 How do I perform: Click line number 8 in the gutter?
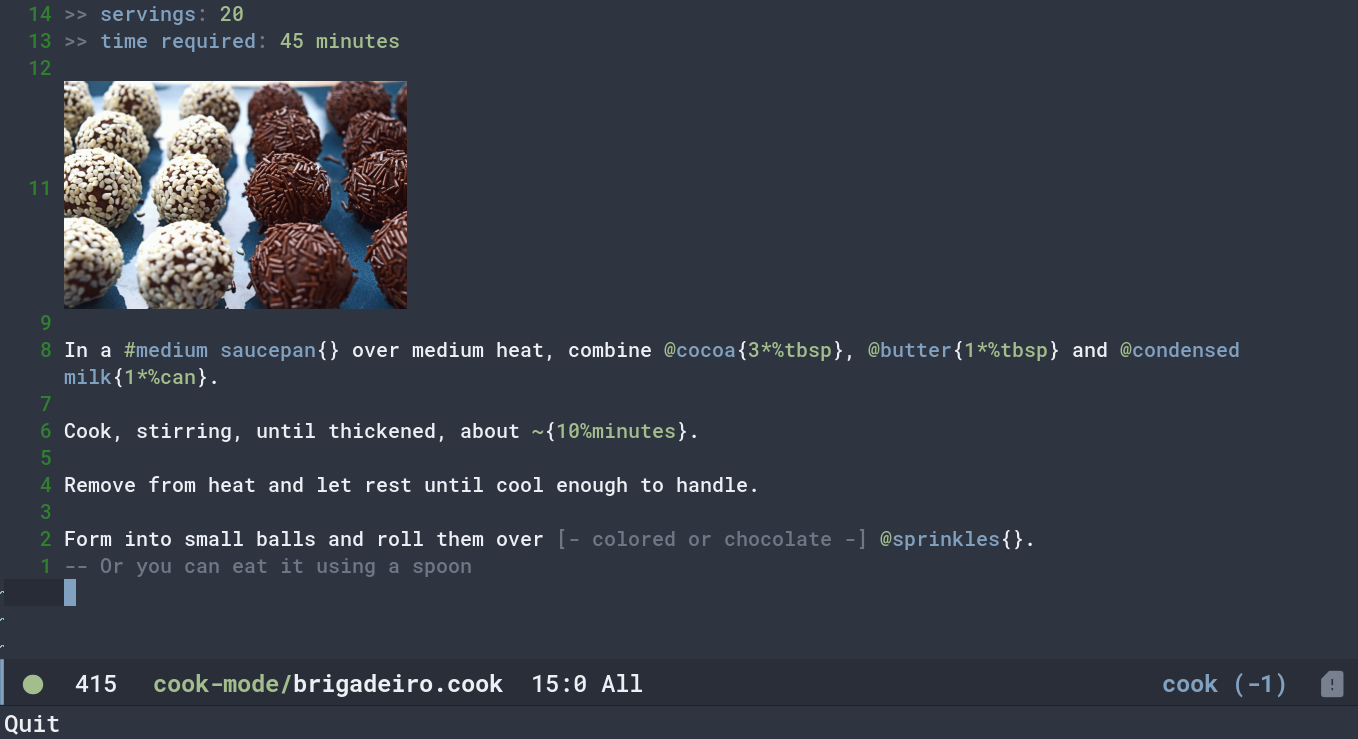pyautogui.click(x=46, y=351)
